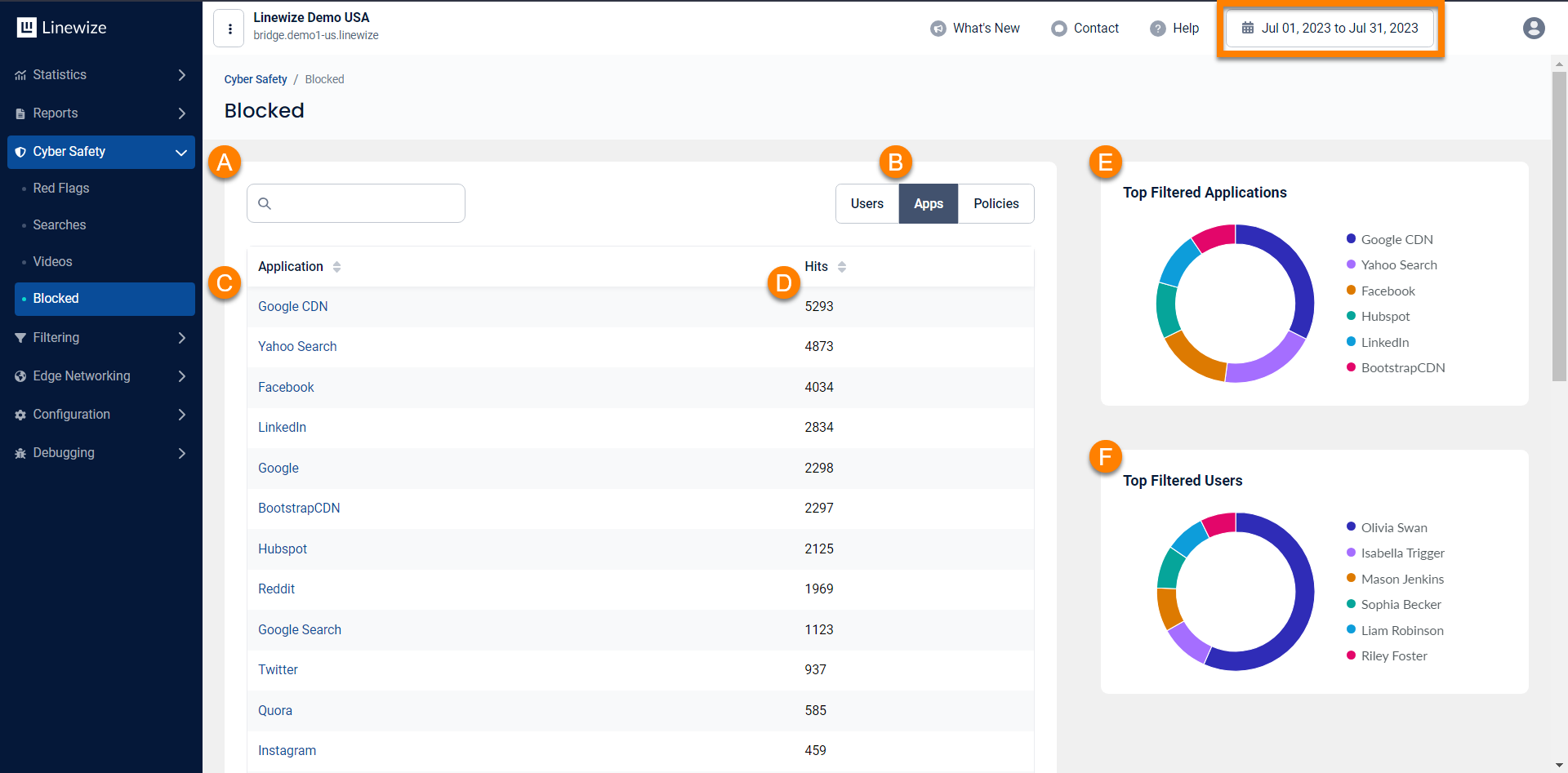Image resolution: width=1568 pixels, height=773 pixels.
Task: Expand the Filtering sidebar section
Action: (x=101, y=338)
